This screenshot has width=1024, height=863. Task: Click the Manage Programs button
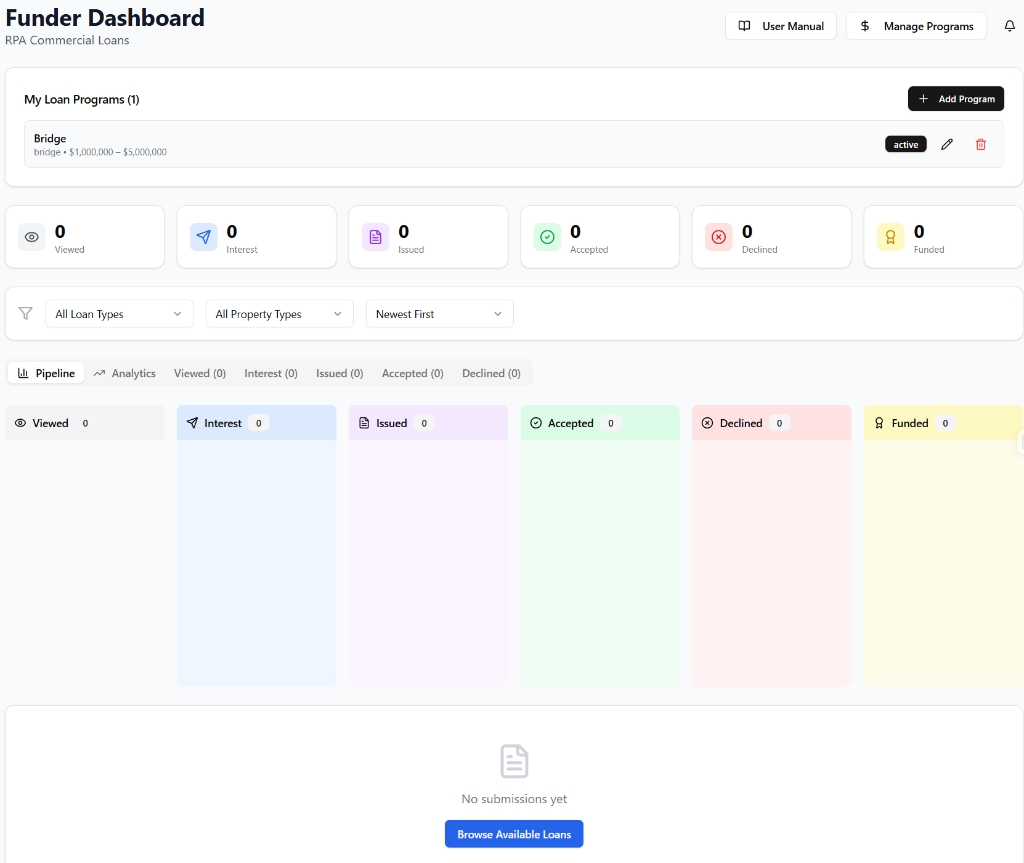point(916,26)
